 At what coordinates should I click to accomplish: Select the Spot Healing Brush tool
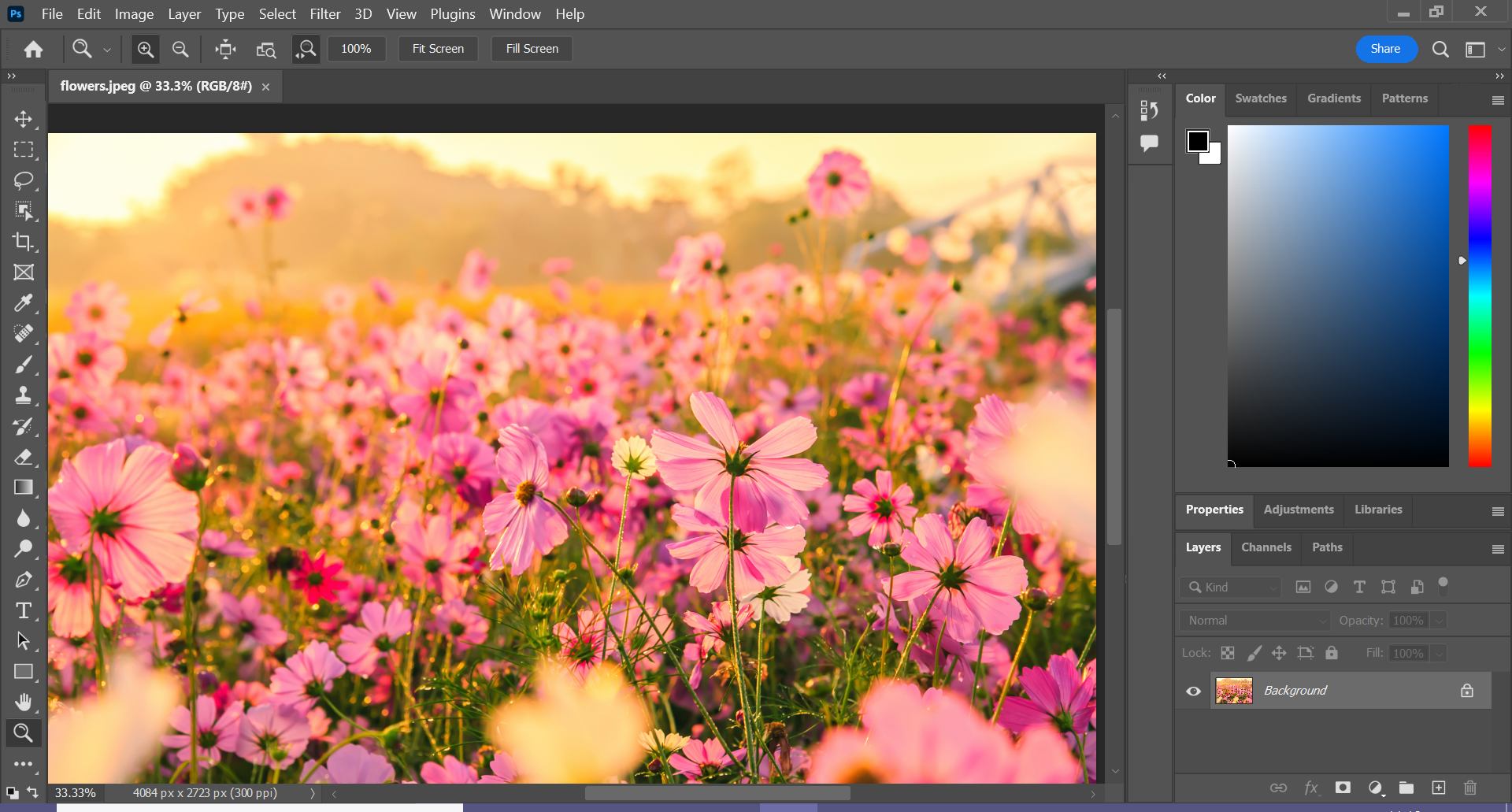(x=24, y=334)
